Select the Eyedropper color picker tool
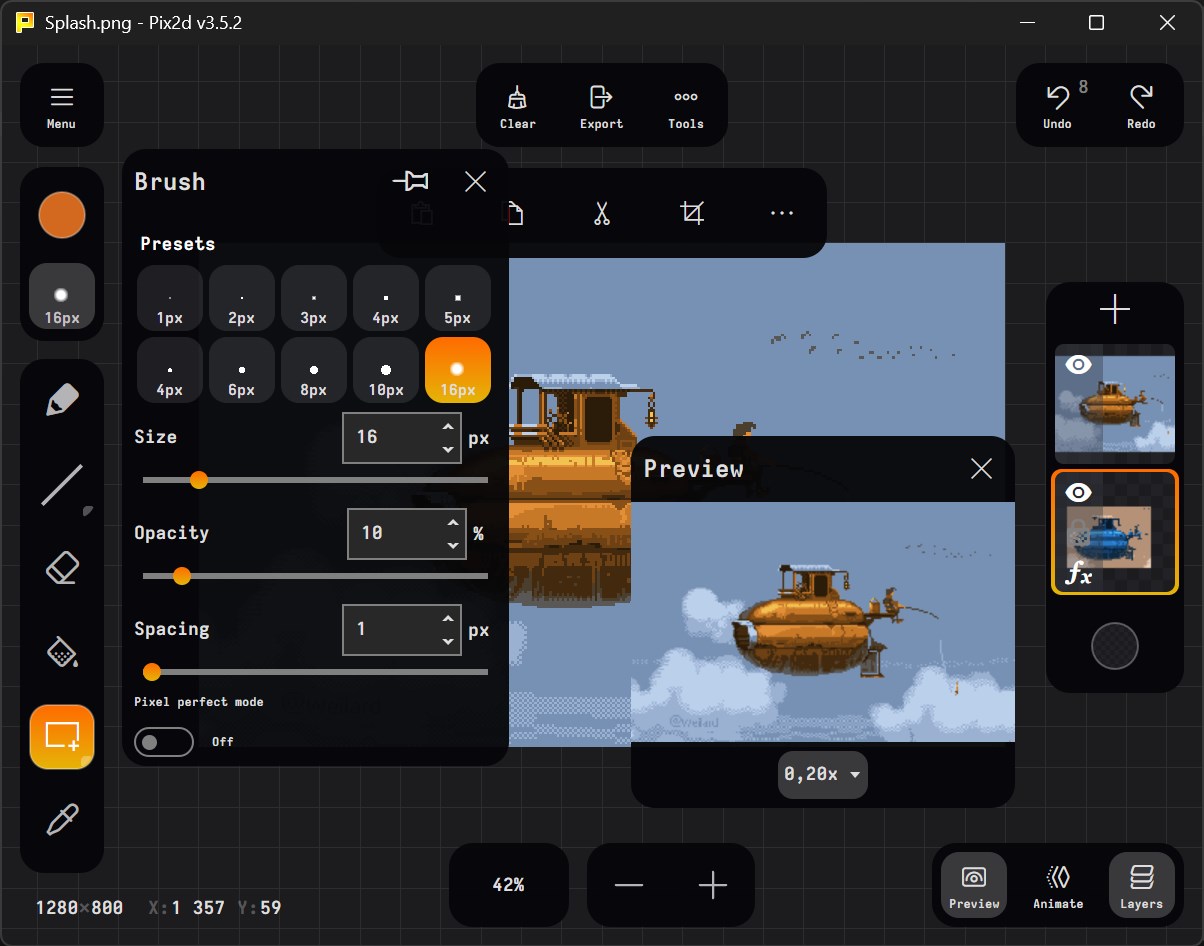This screenshot has width=1204, height=946. 62,821
